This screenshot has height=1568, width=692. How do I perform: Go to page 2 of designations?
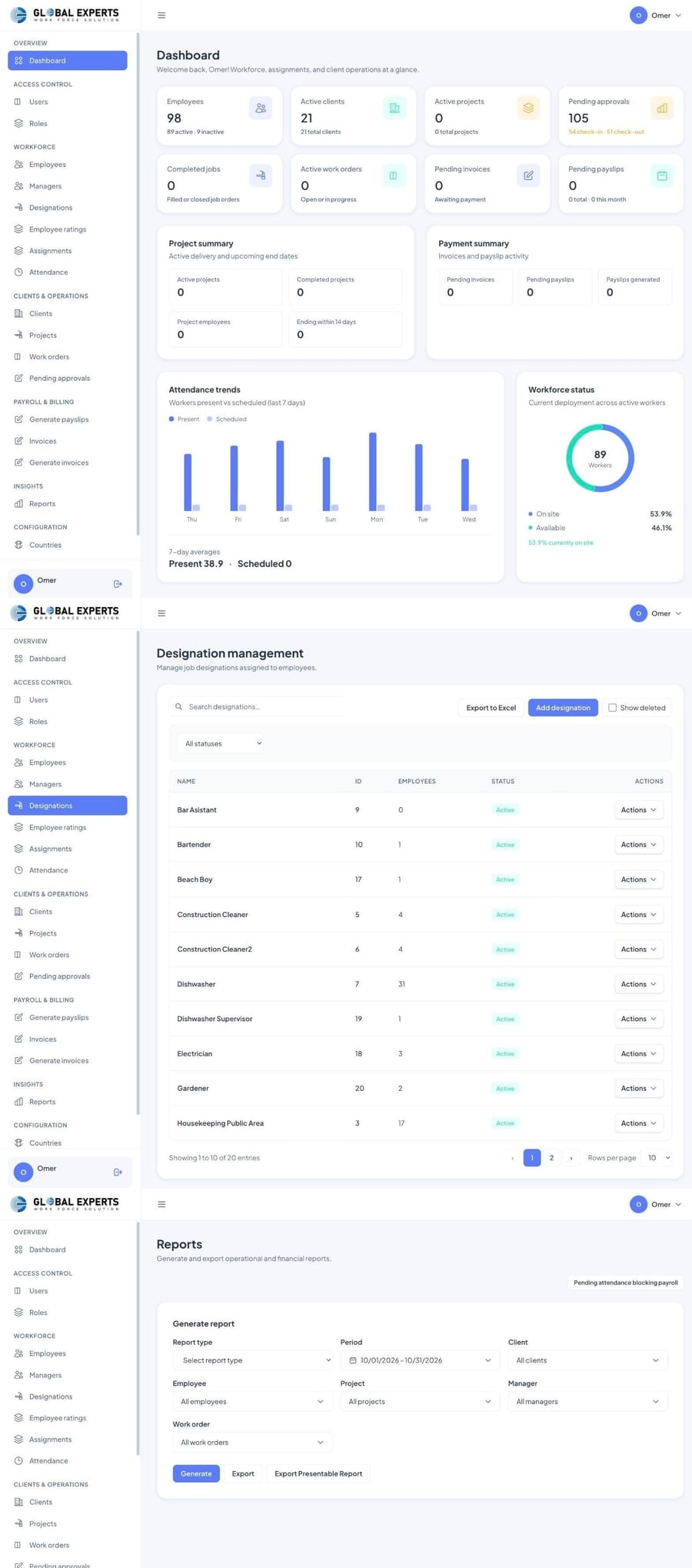(x=551, y=1158)
